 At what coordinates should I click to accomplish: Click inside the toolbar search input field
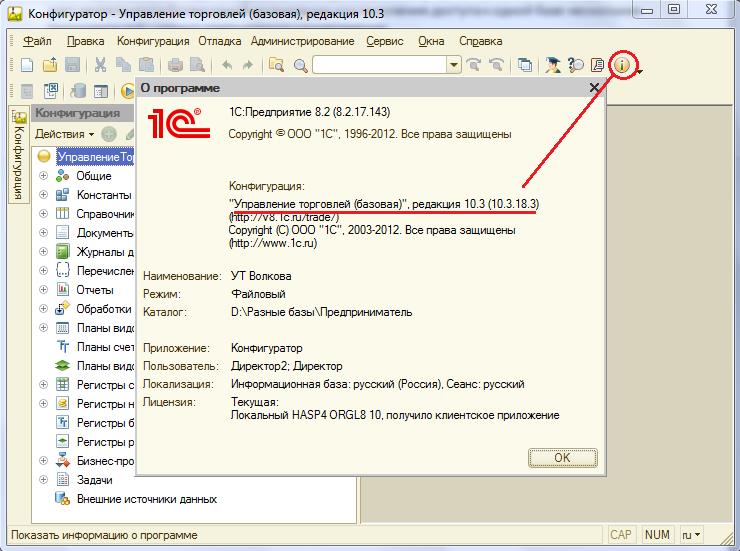380,65
